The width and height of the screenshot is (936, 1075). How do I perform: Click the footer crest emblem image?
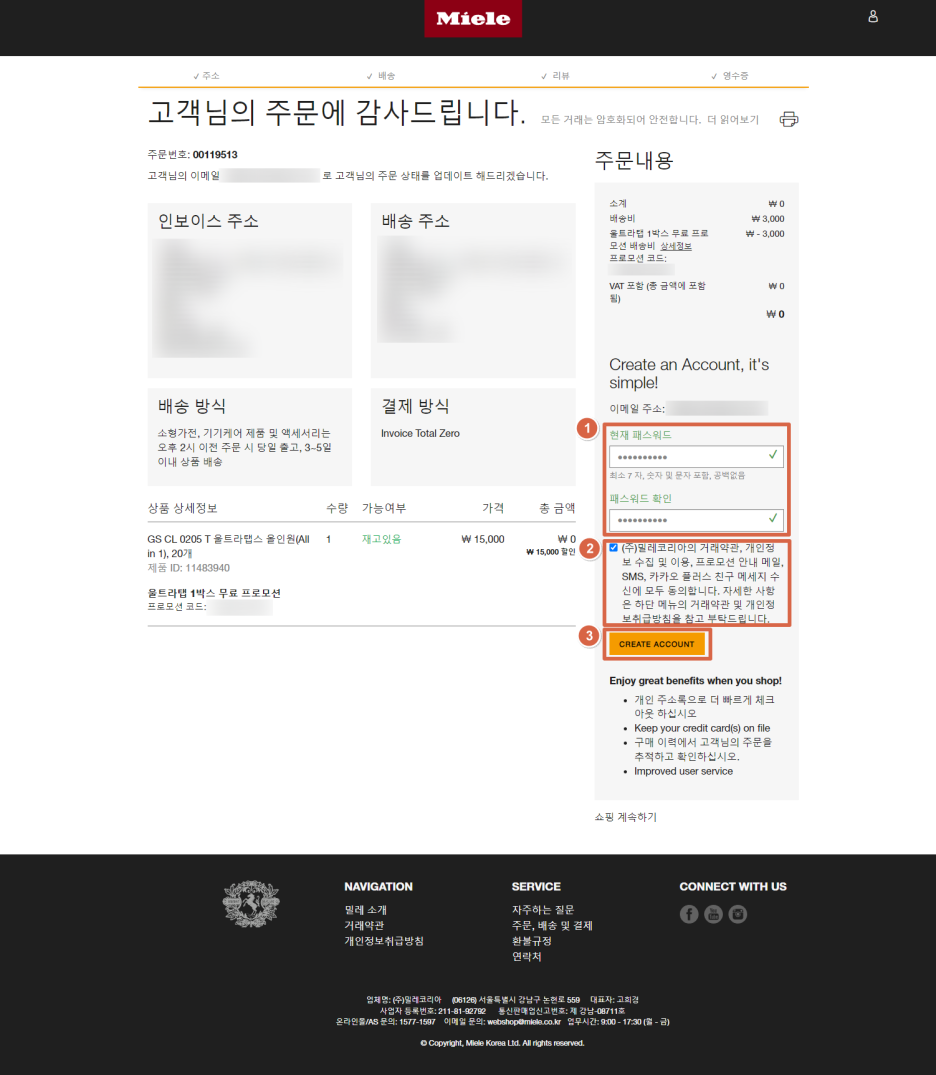[251, 904]
